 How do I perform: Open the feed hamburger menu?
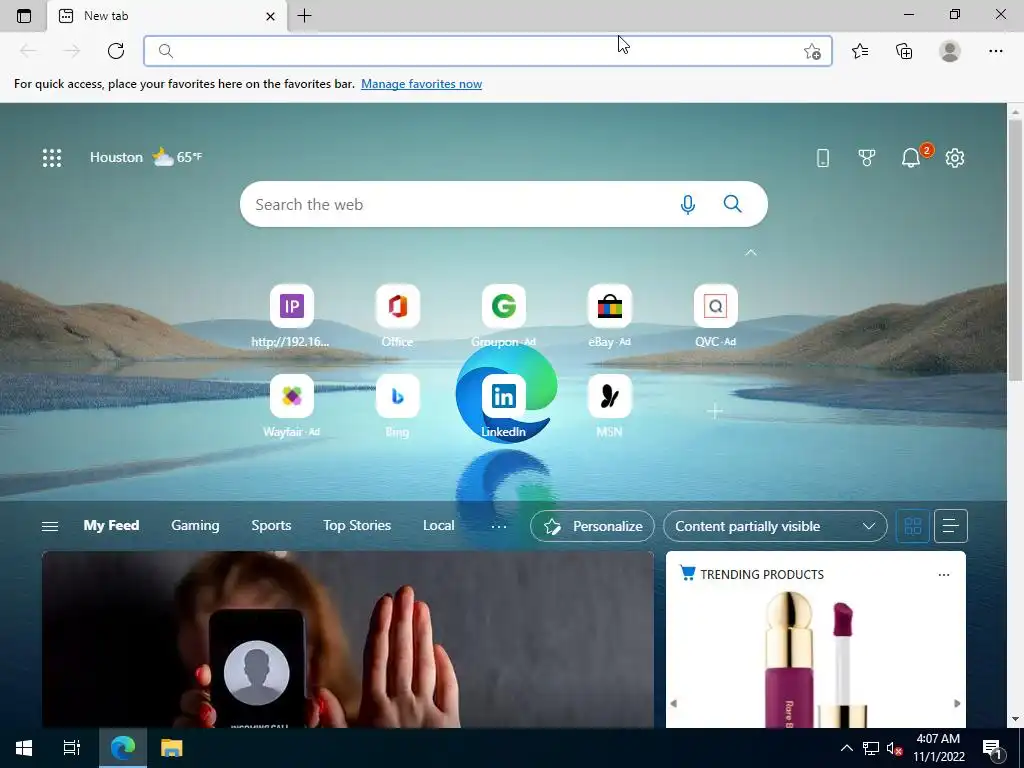coord(50,526)
